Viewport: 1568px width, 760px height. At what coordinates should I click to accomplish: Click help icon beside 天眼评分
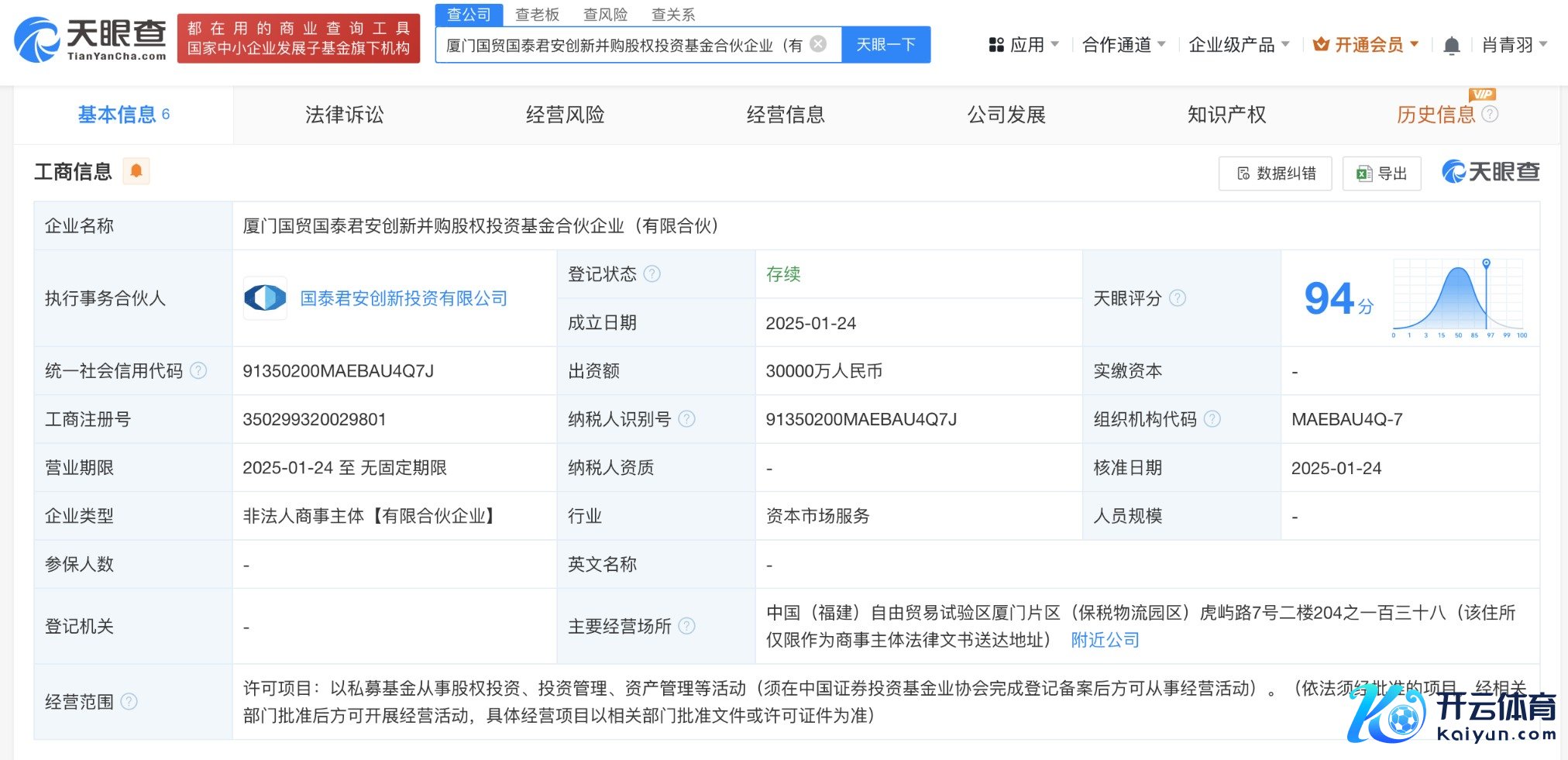1178,298
